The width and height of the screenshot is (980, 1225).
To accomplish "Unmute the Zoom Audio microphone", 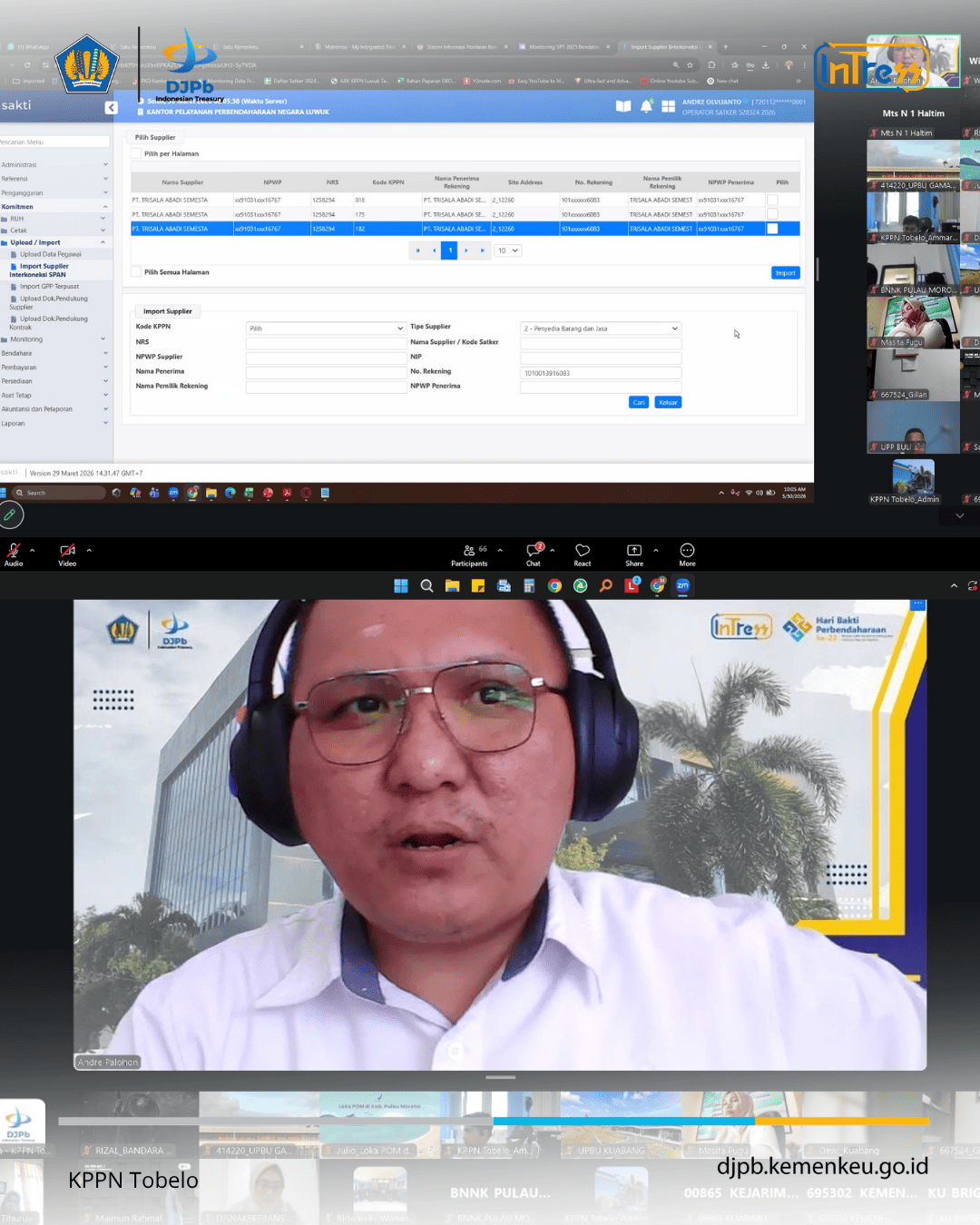I will 14,551.
